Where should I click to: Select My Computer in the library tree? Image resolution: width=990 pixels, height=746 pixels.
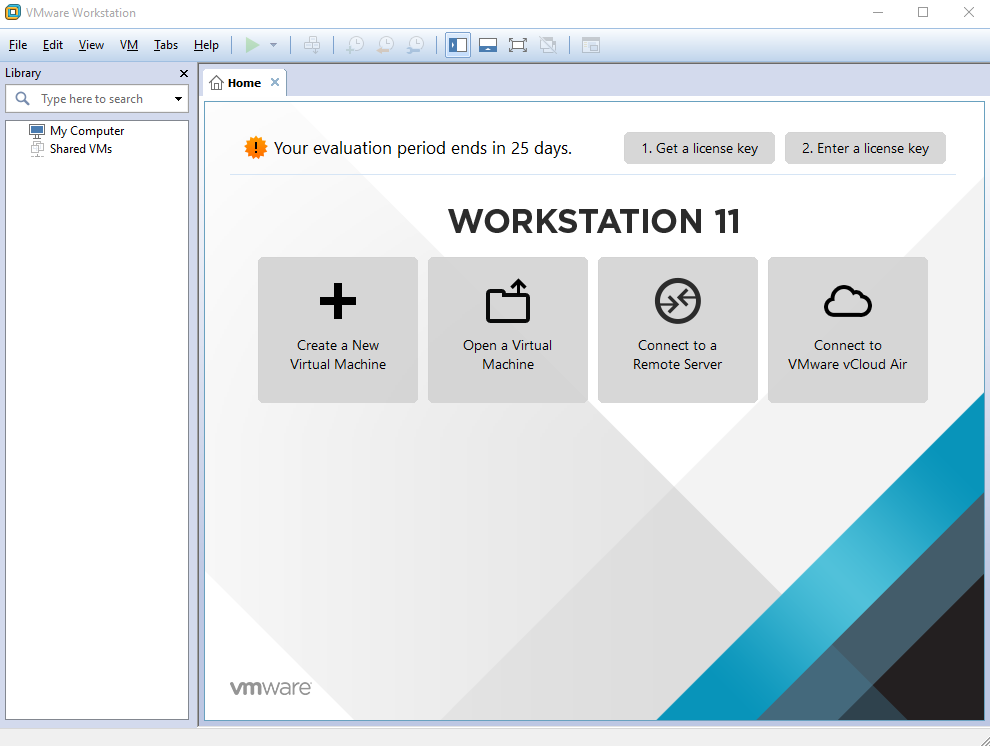[x=87, y=131]
